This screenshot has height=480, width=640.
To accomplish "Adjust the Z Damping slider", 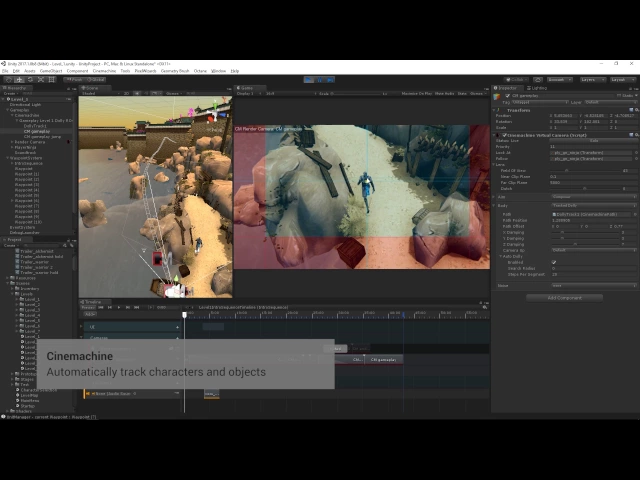I will click(x=584, y=244).
